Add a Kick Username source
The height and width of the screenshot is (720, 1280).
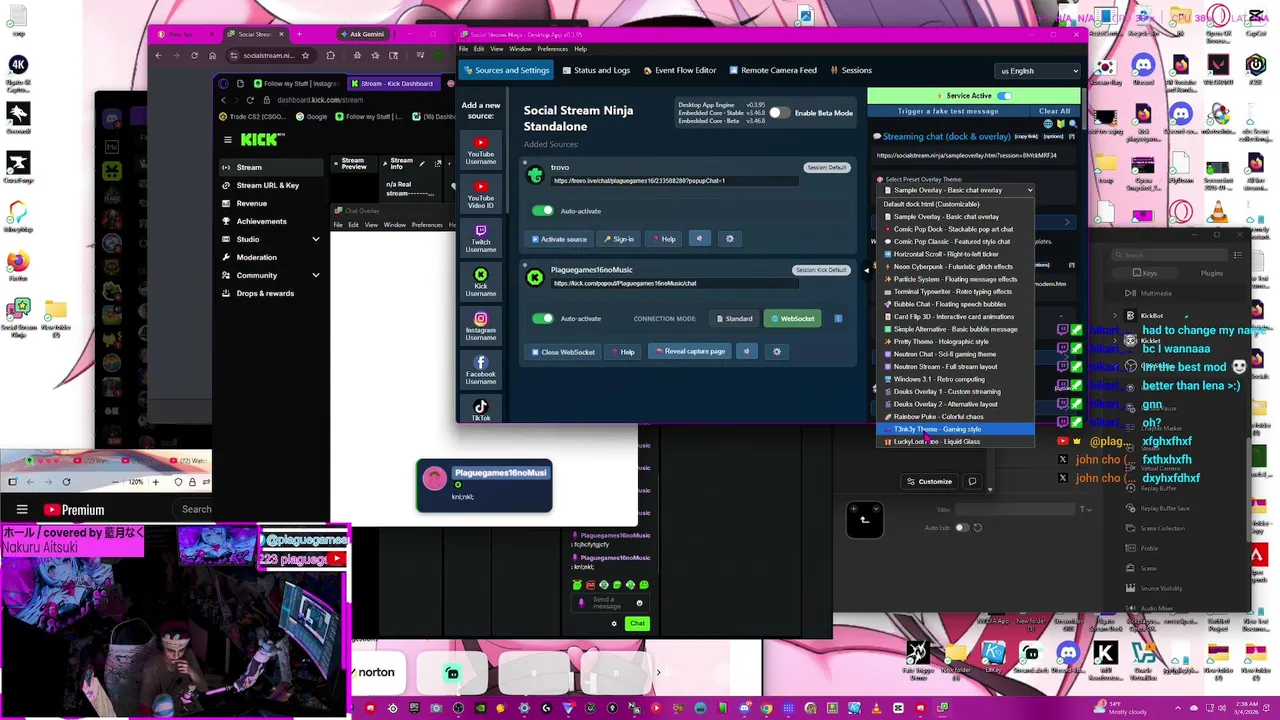coord(480,282)
